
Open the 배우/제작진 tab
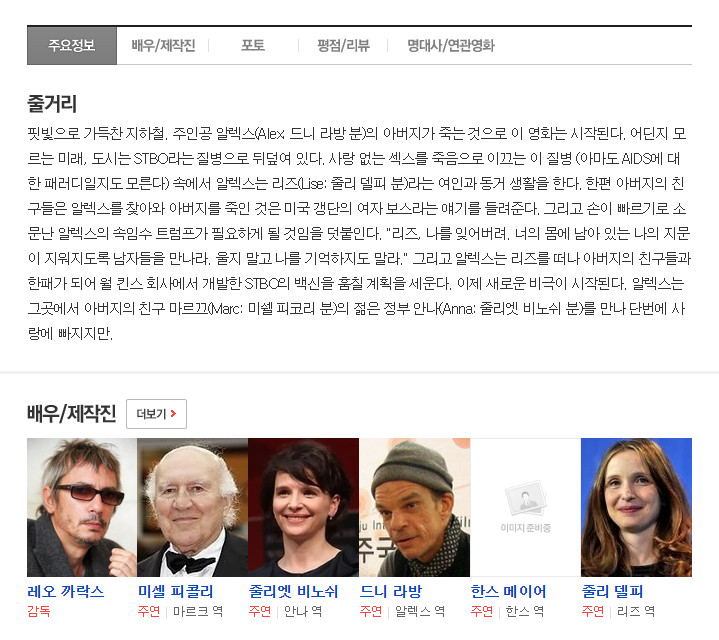coord(163,46)
